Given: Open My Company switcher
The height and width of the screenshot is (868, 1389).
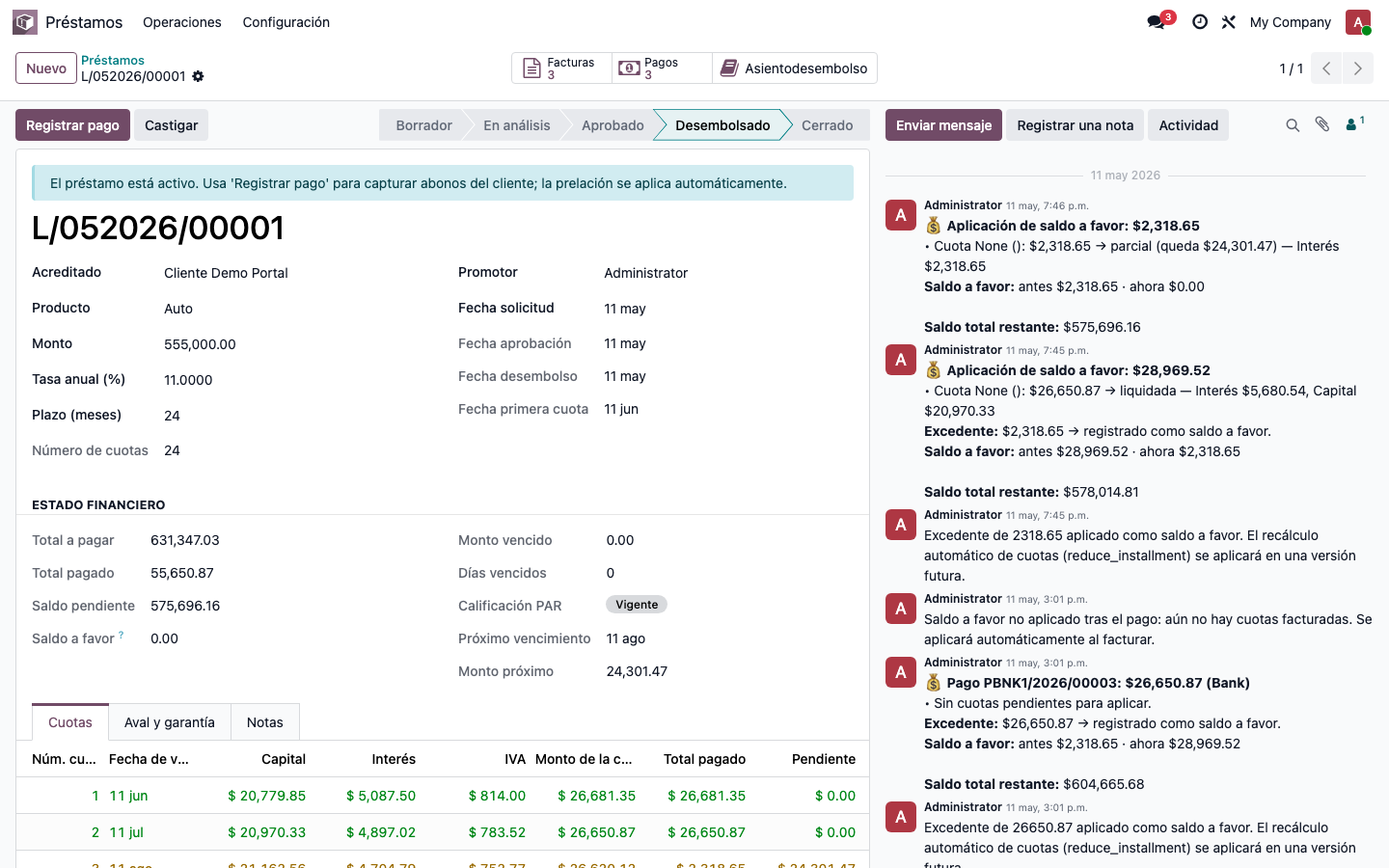Looking at the screenshot, I should (1290, 22).
